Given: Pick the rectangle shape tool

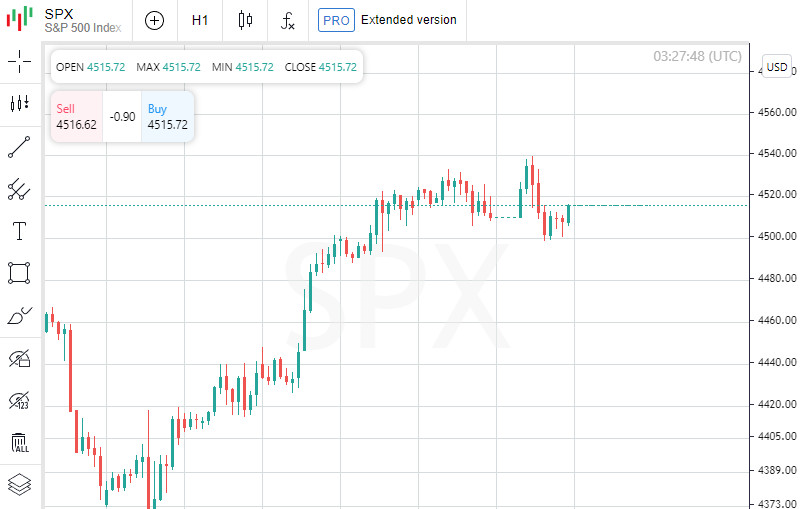Looking at the screenshot, I should point(19,273).
